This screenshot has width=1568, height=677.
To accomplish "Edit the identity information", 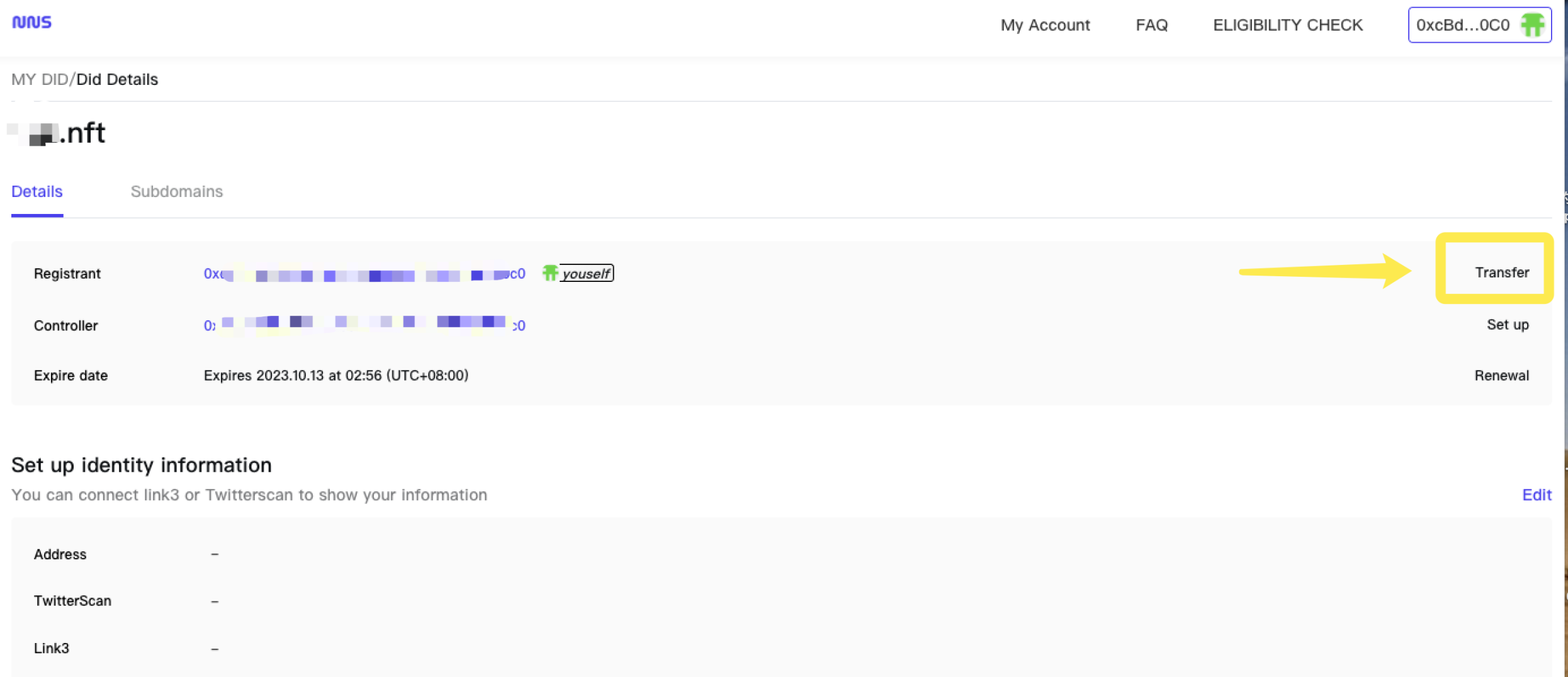I will pos(1536,495).
